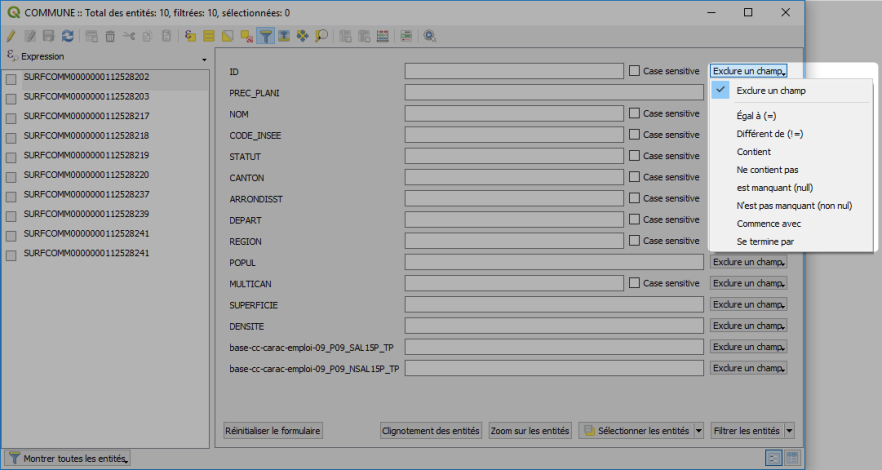Open the POPUL search operator dropdown
The image size is (882, 470).
point(748,262)
